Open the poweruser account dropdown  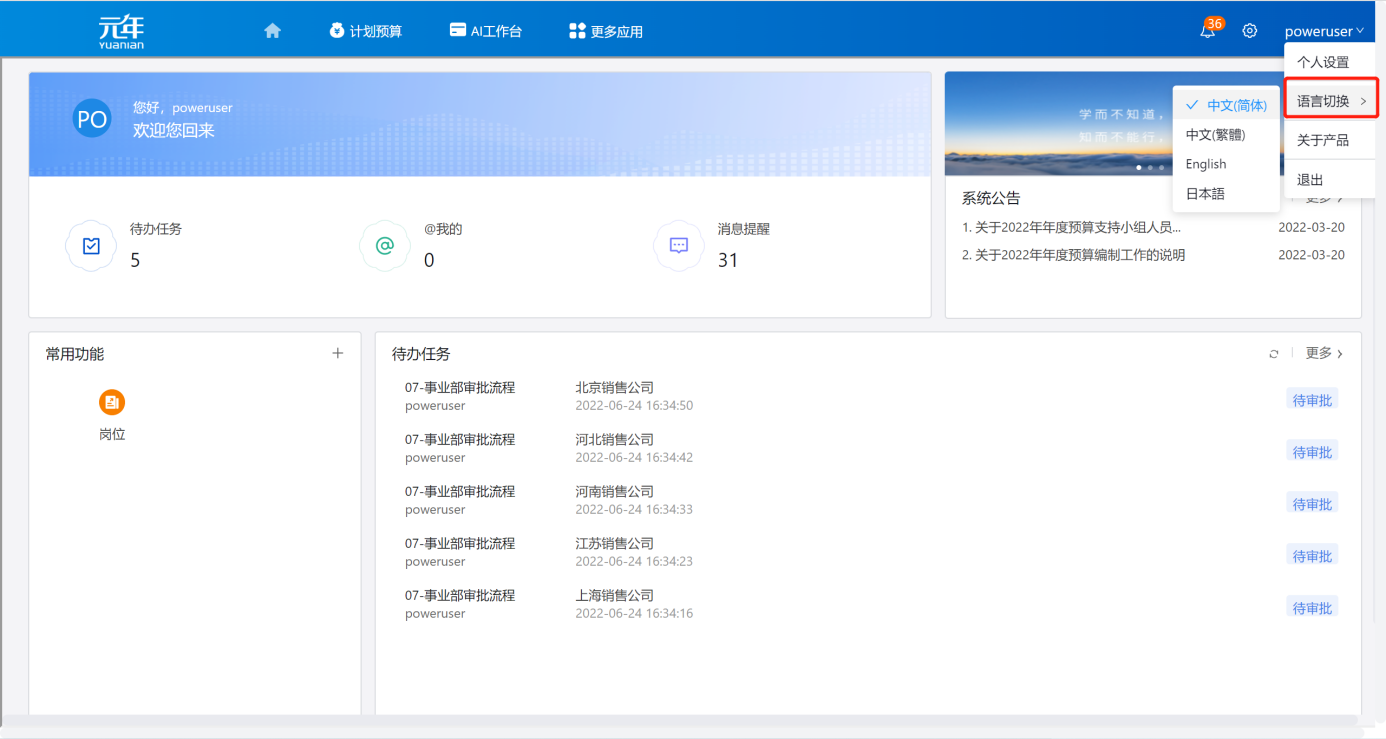[x=1325, y=30]
